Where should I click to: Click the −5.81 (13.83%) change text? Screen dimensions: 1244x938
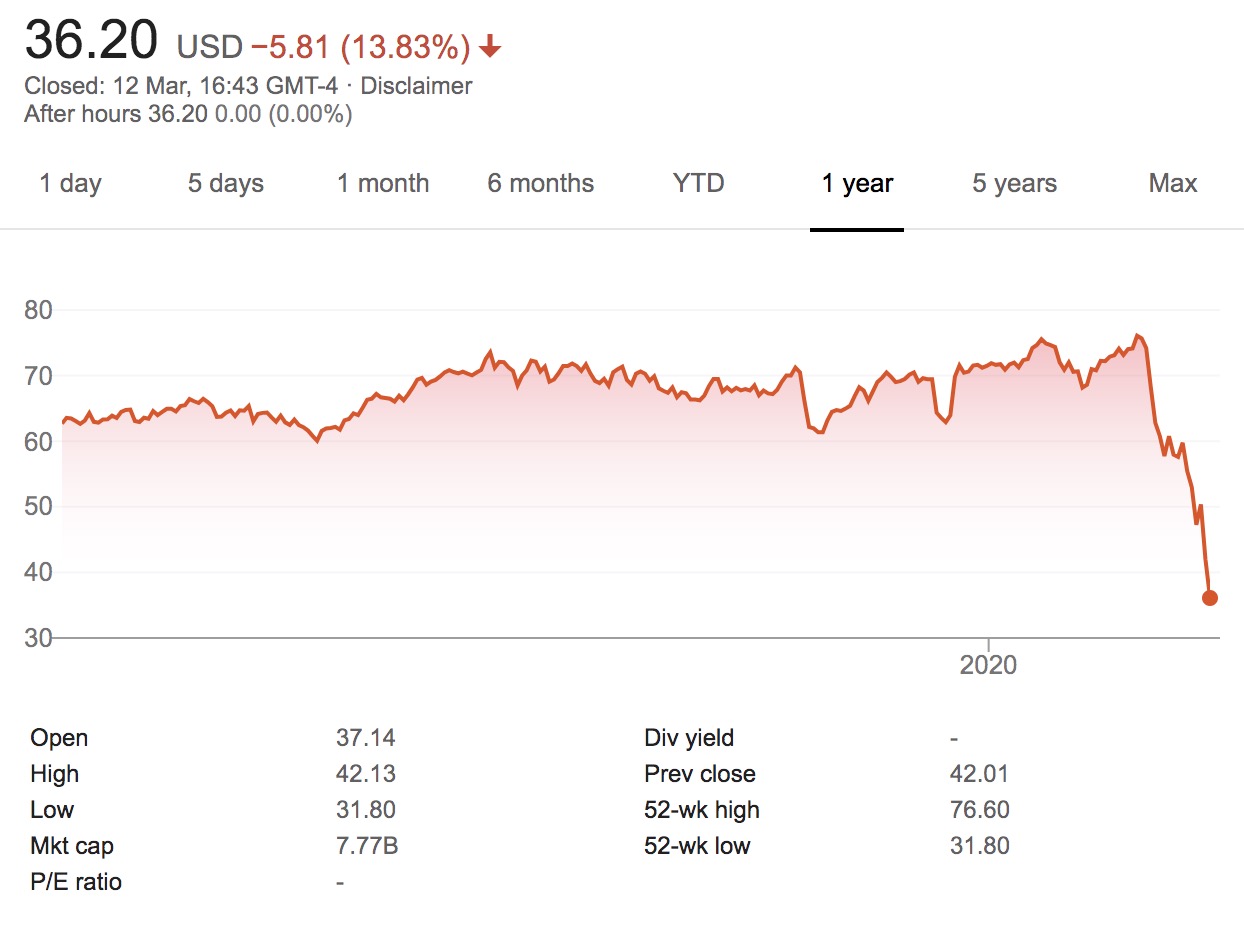pos(360,47)
